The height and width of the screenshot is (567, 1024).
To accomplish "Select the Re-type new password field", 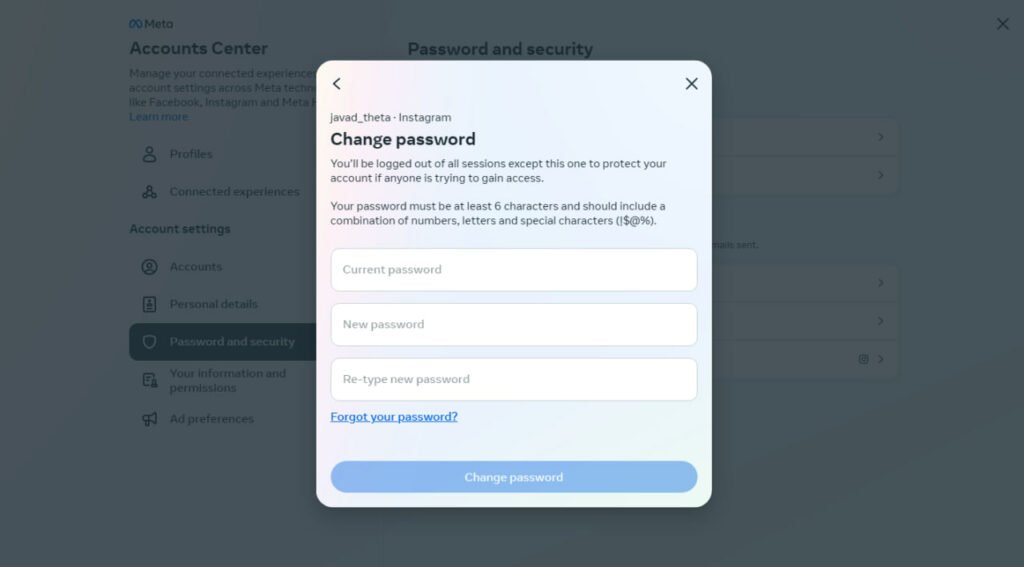I will click(x=513, y=380).
